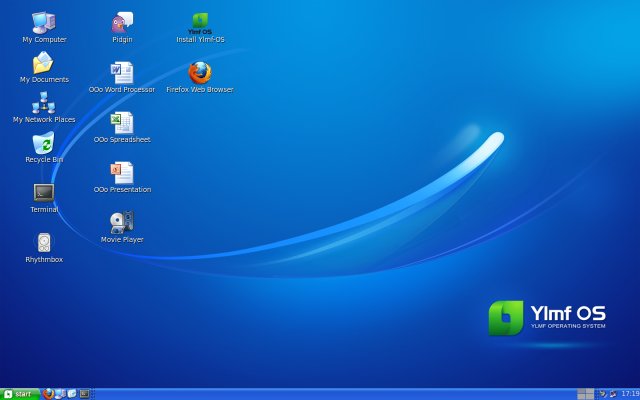Click the start button

[x=20, y=394]
